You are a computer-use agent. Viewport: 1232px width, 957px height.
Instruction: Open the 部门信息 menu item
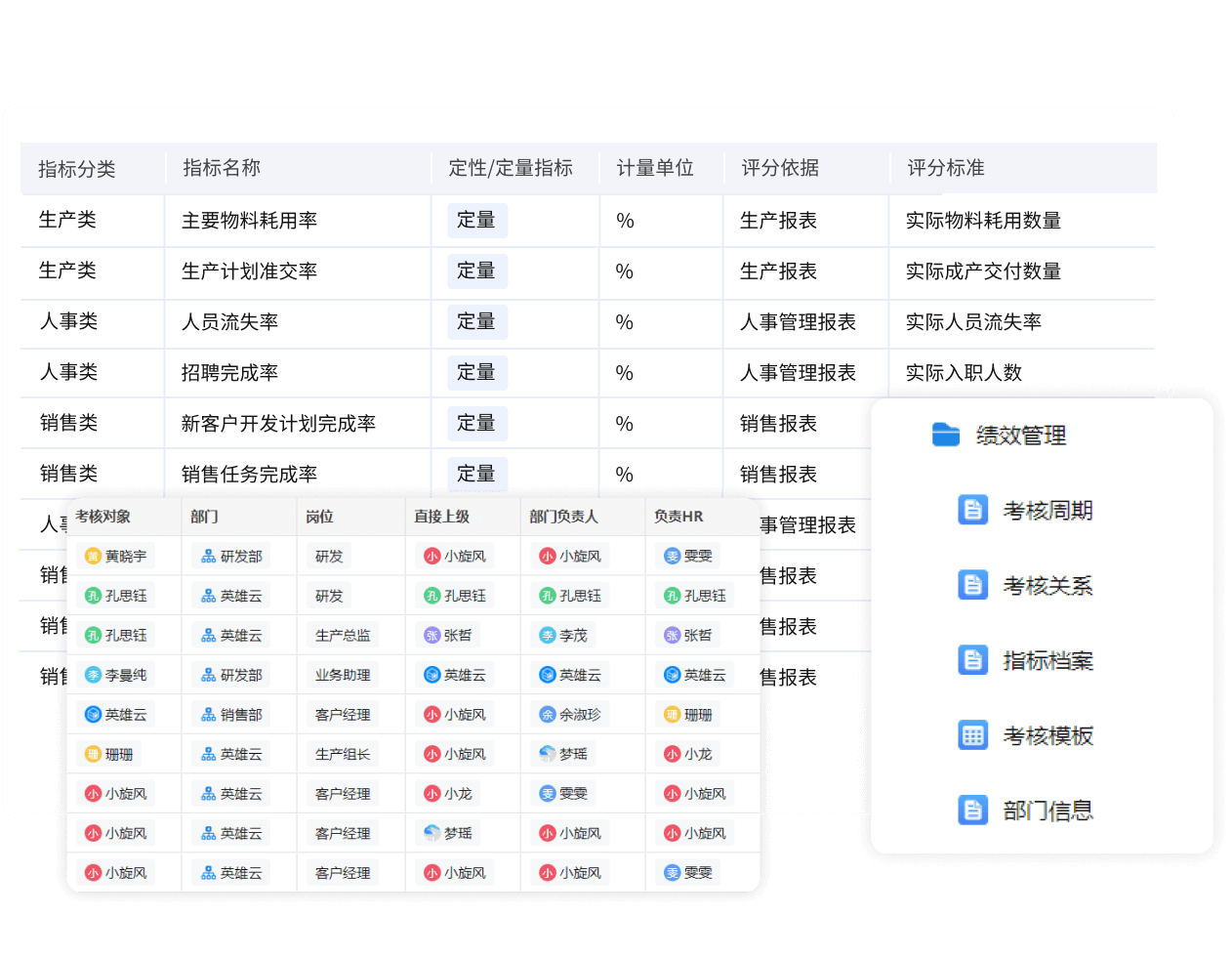[1047, 811]
